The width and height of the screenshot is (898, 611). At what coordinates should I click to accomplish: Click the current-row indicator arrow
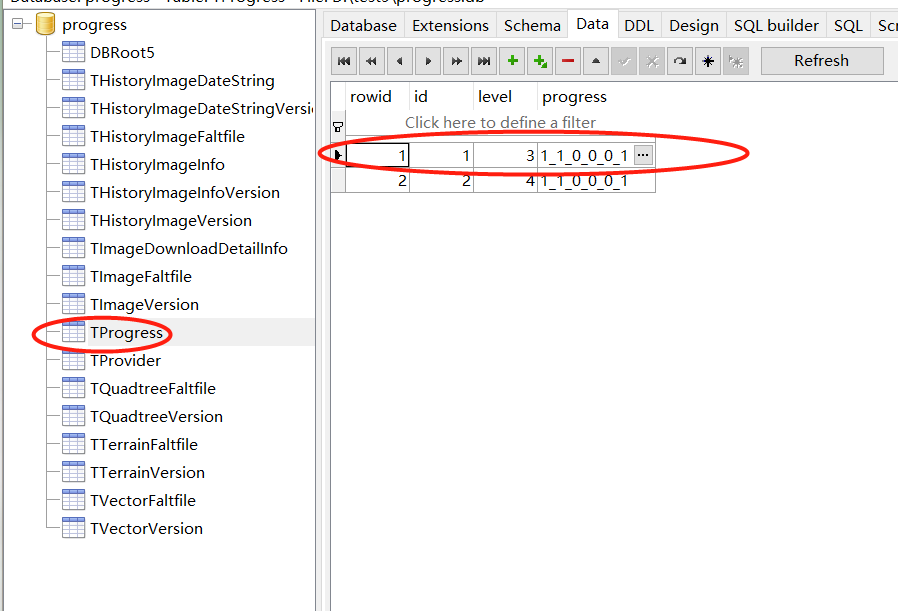pyautogui.click(x=338, y=155)
